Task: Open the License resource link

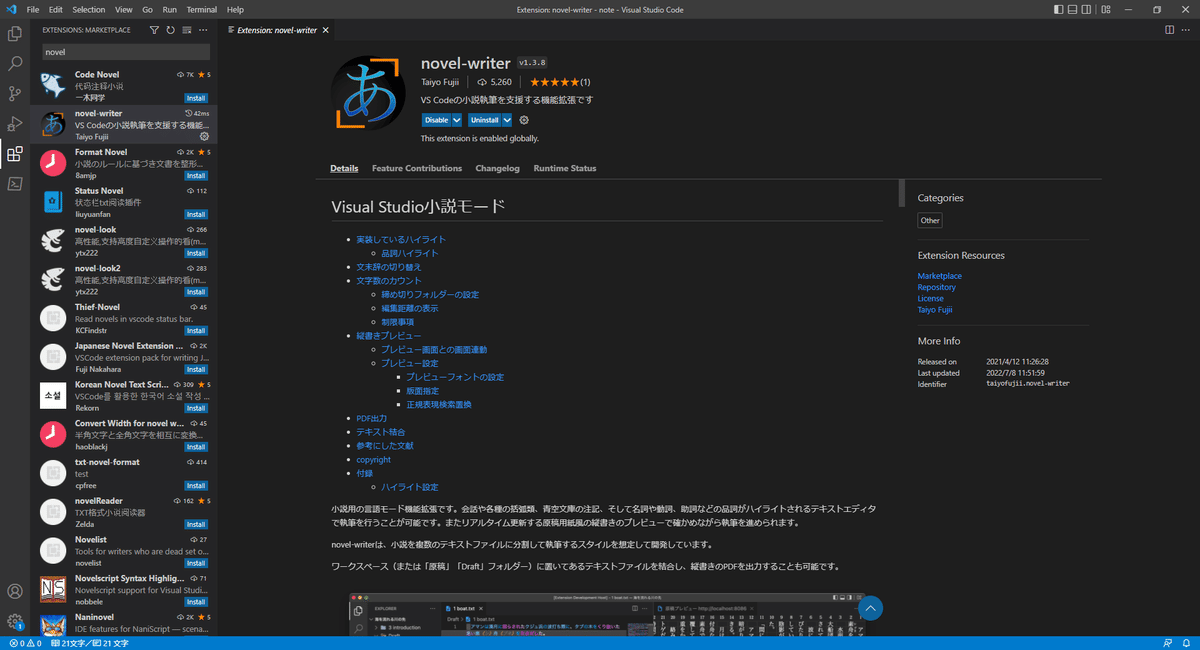Action: pos(931,298)
